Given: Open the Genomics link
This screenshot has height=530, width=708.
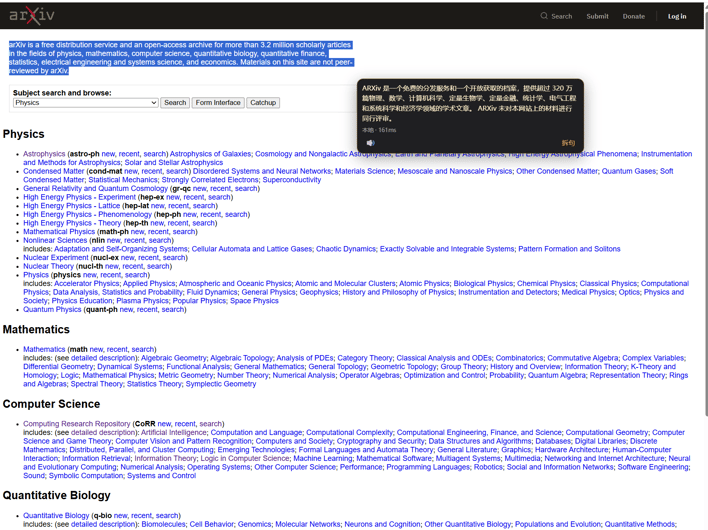Looking at the screenshot, I should coord(255,524).
